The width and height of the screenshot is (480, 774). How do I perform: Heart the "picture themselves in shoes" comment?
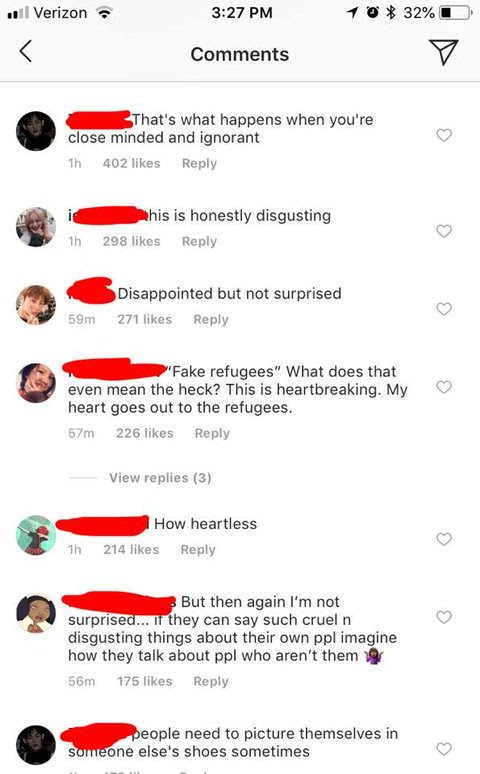tap(444, 749)
